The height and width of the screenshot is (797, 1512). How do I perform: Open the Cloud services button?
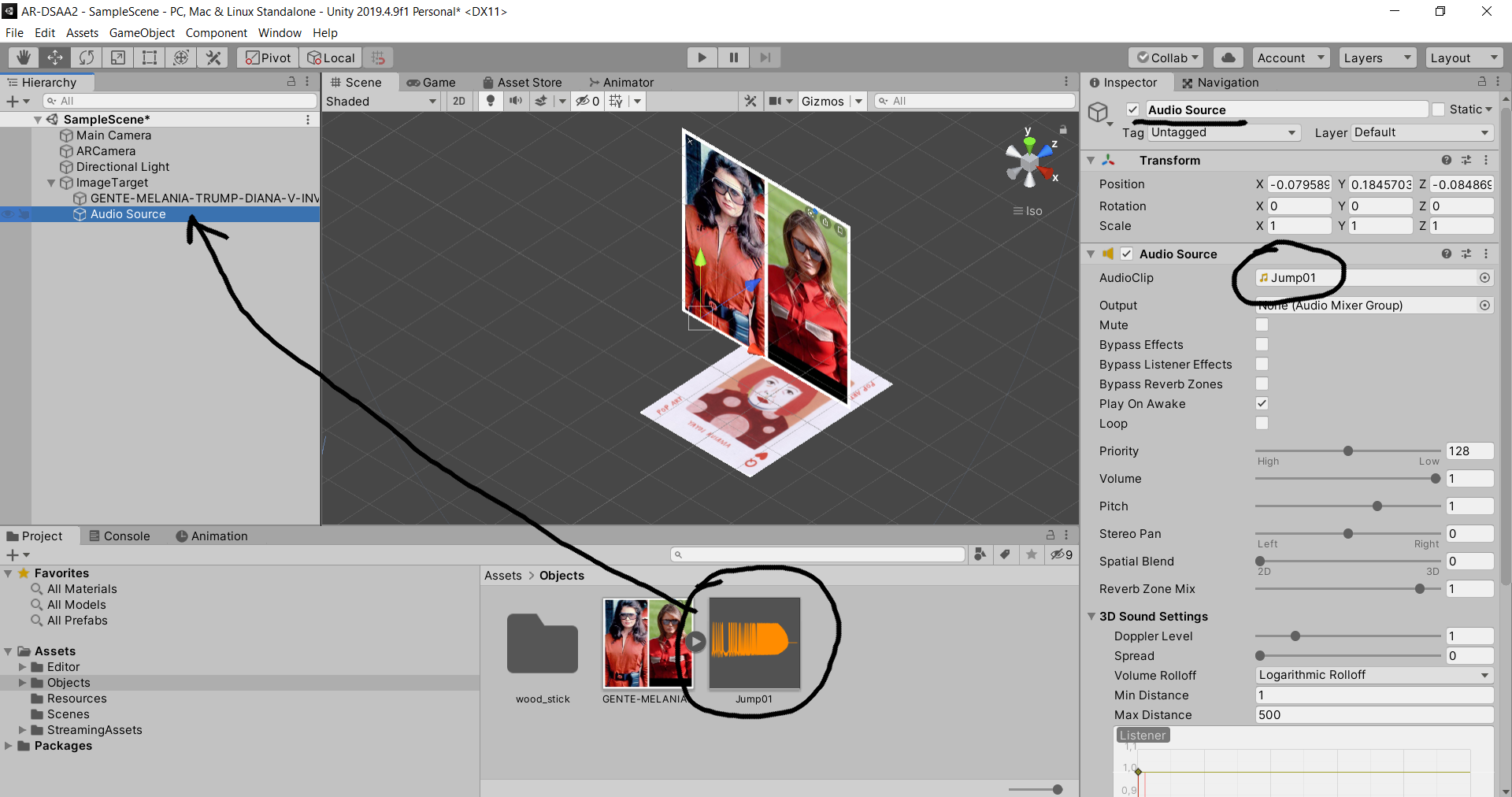point(1228,57)
